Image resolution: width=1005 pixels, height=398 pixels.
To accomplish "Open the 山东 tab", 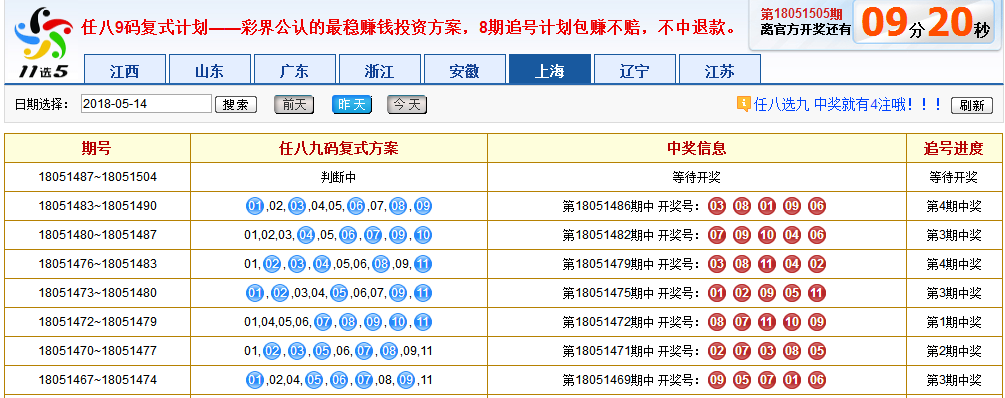I will 210,70.
